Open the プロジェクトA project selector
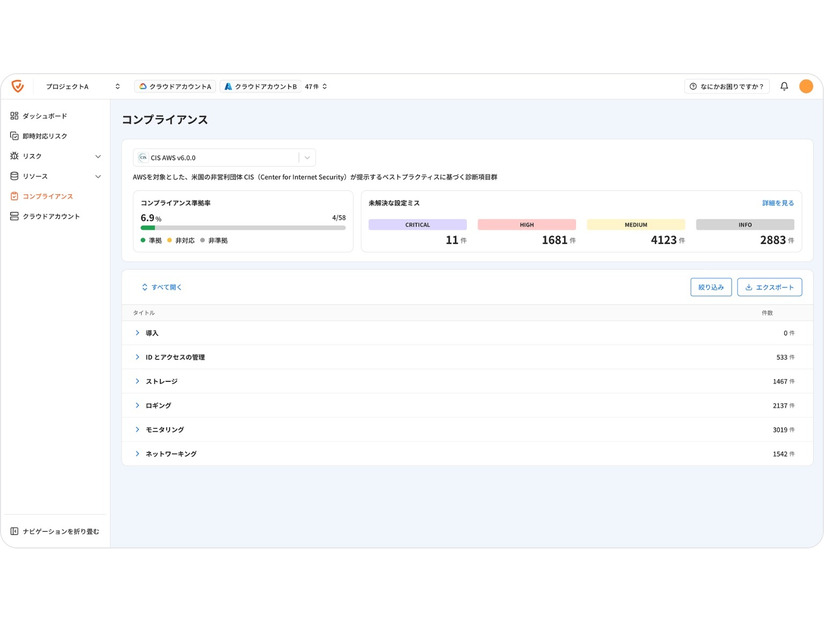 pos(82,87)
